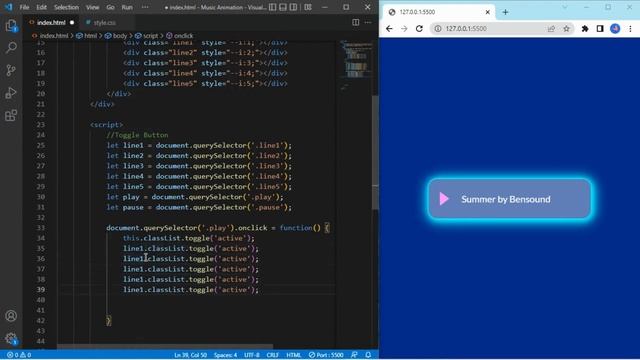The image size is (640, 360).
Task: Open Source Control view
Action: 11,70
